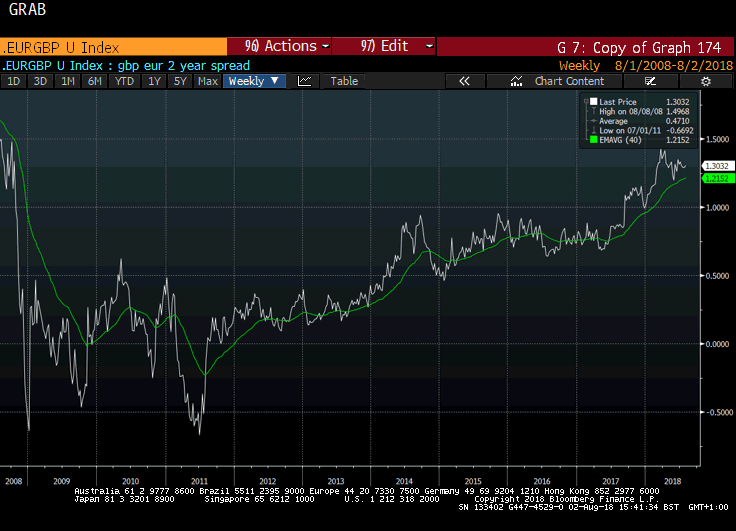
Task: Open chart settings via the gear icon
Action: pyautogui.click(x=706, y=81)
